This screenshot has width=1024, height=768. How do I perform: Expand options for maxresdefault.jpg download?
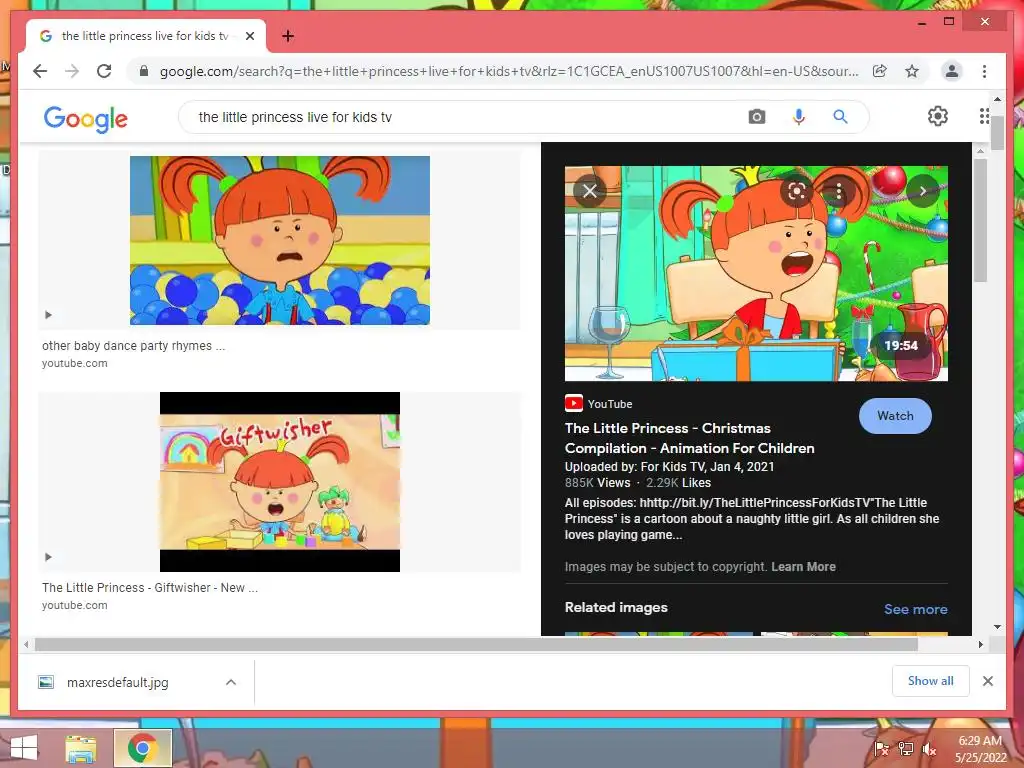231,682
